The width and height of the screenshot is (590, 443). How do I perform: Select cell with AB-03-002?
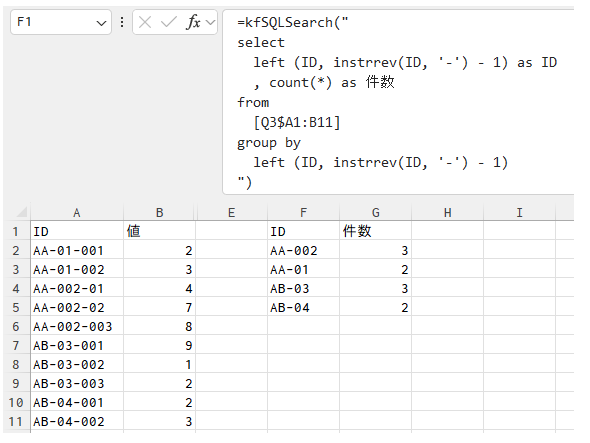point(77,364)
